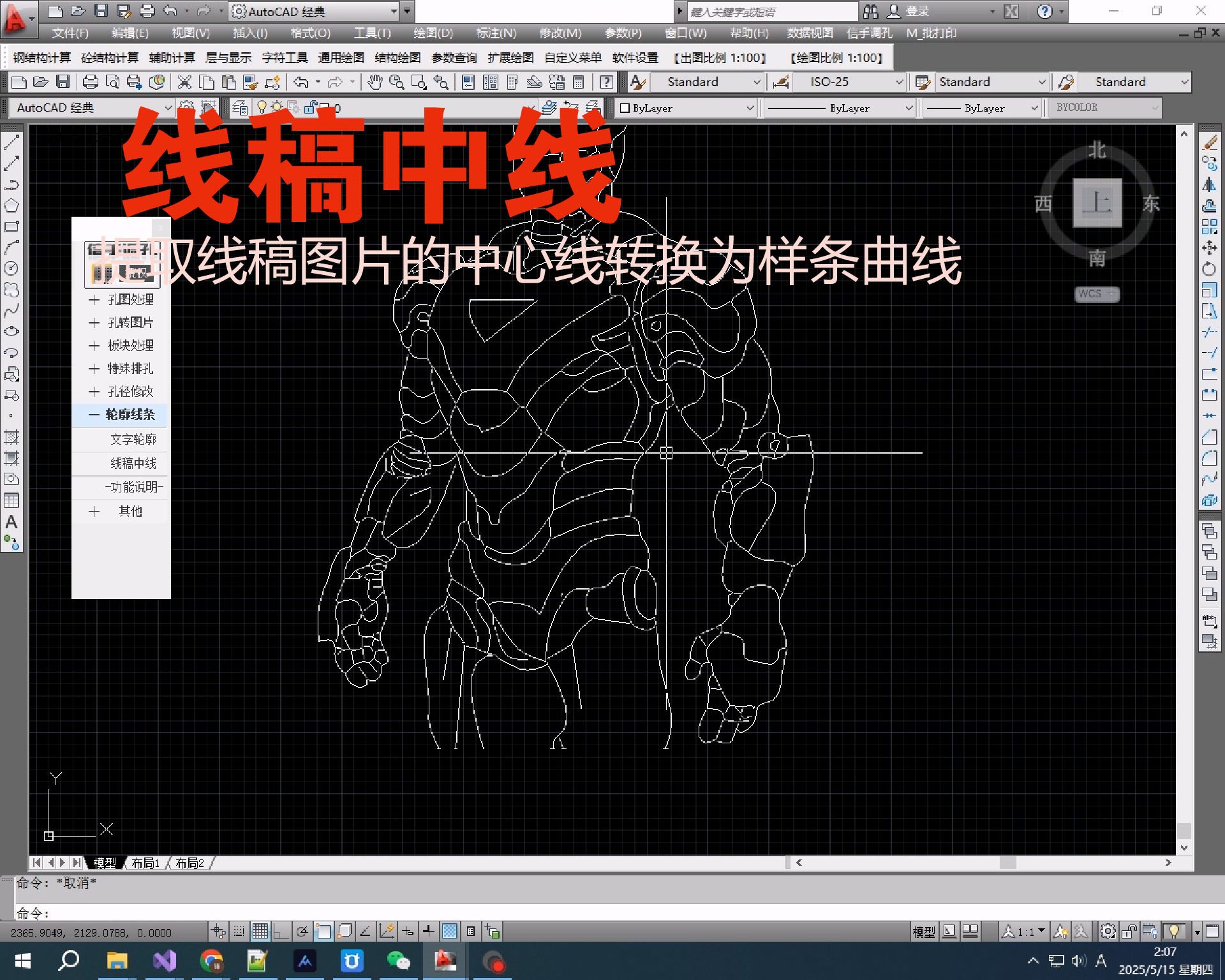The image size is (1225, 980).
Task: Click the Undo arrow in standard toolbar
Action: pos(301,82)
